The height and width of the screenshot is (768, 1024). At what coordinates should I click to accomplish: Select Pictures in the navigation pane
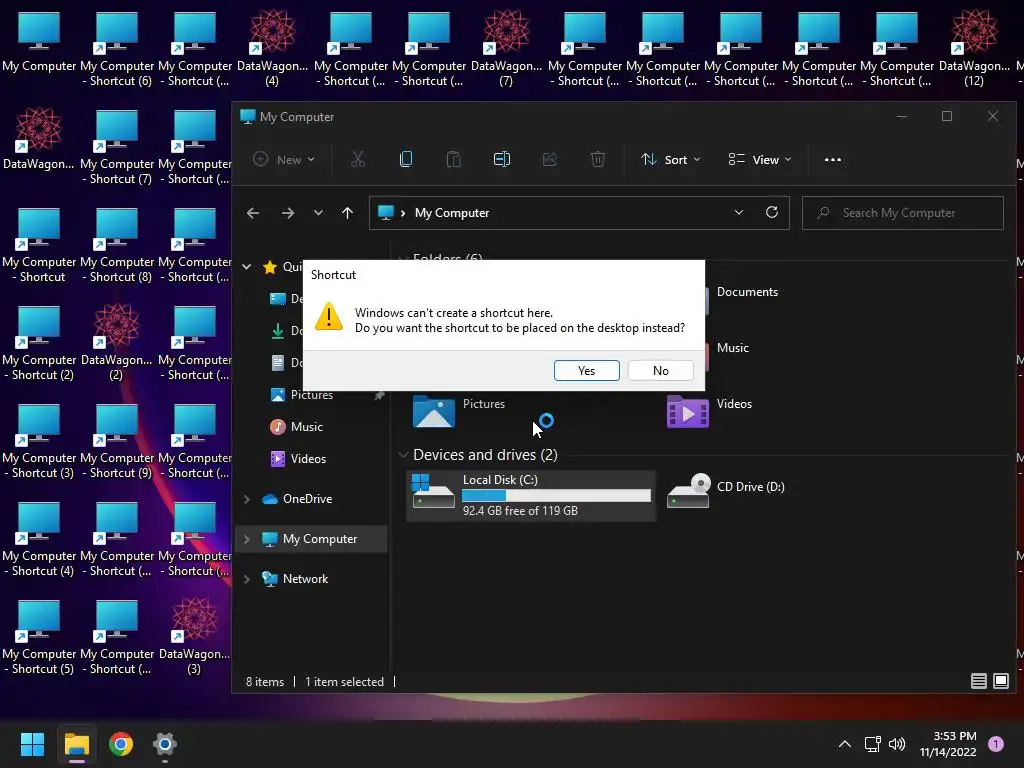pos(312,394)
